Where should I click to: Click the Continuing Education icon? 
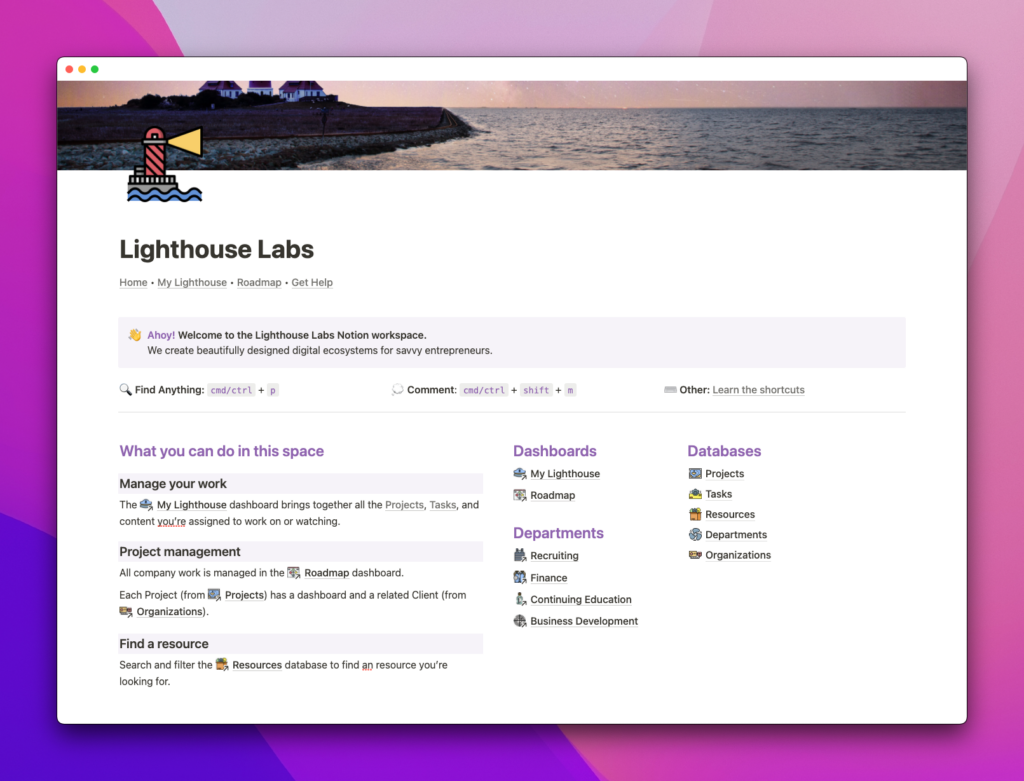coord(520,599)
